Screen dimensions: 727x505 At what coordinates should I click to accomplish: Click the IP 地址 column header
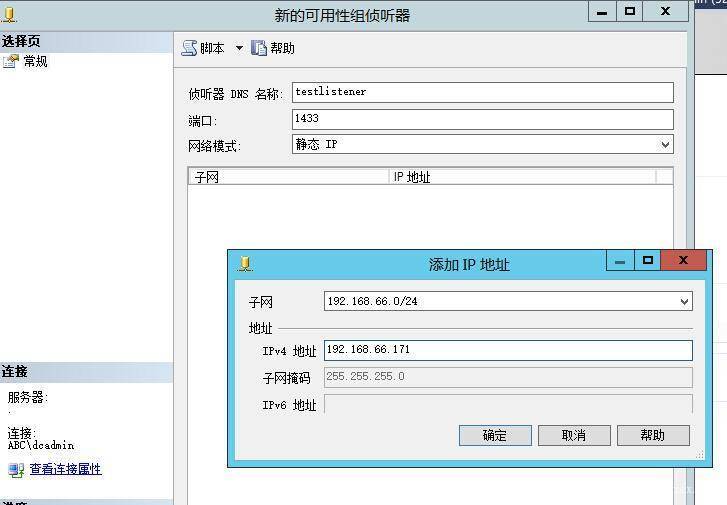[x=521, y=177]
